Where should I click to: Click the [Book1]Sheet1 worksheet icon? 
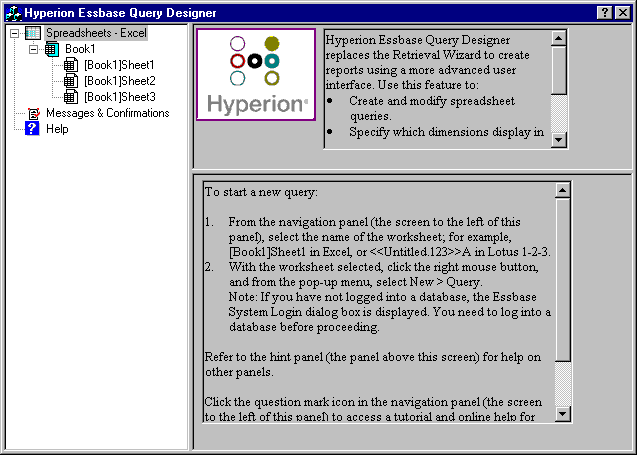pos(71,65)
